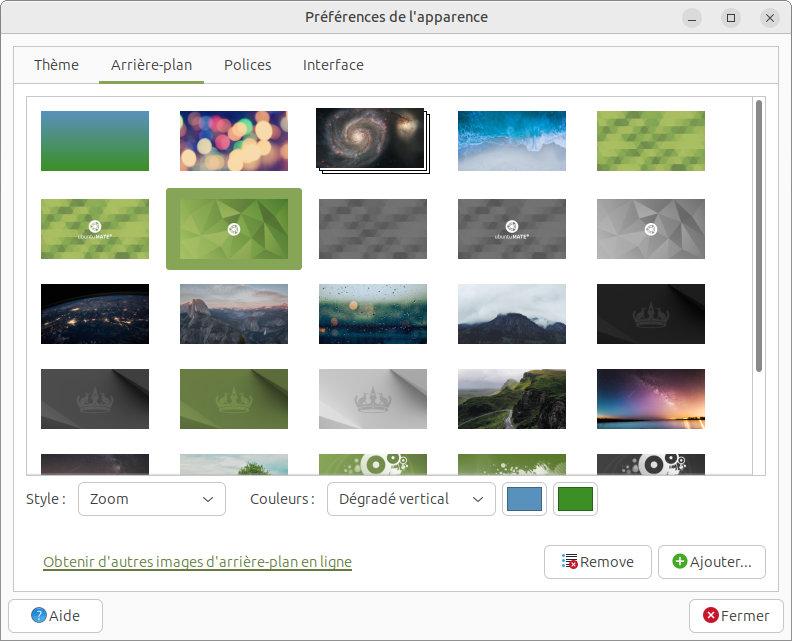Click the blue color swatch
Screen dimensions: 792x641
coord(525,499)
